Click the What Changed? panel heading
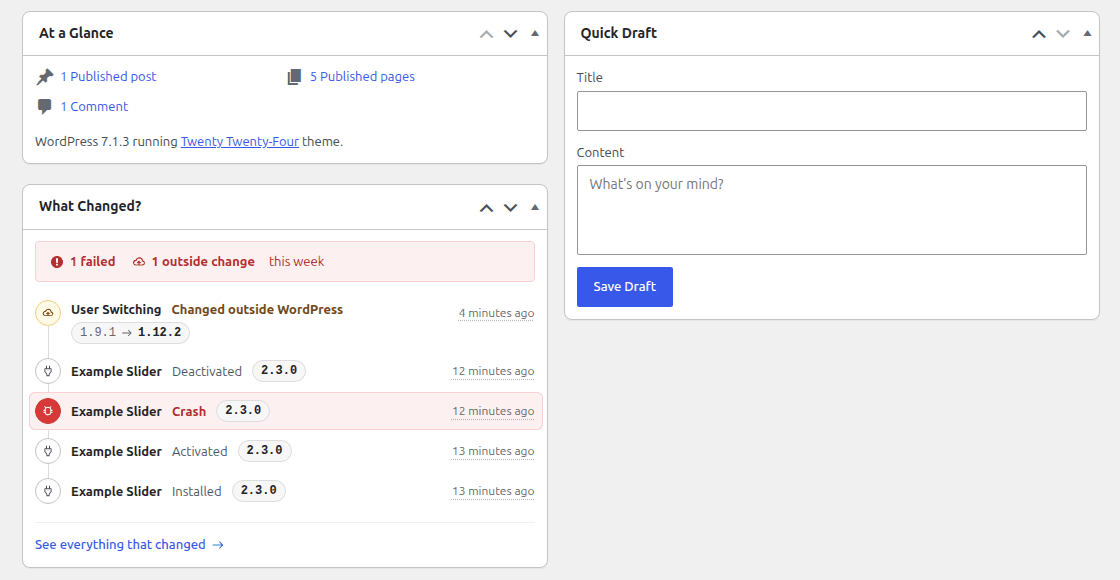 pyautogui.click(x=90, y=206)
